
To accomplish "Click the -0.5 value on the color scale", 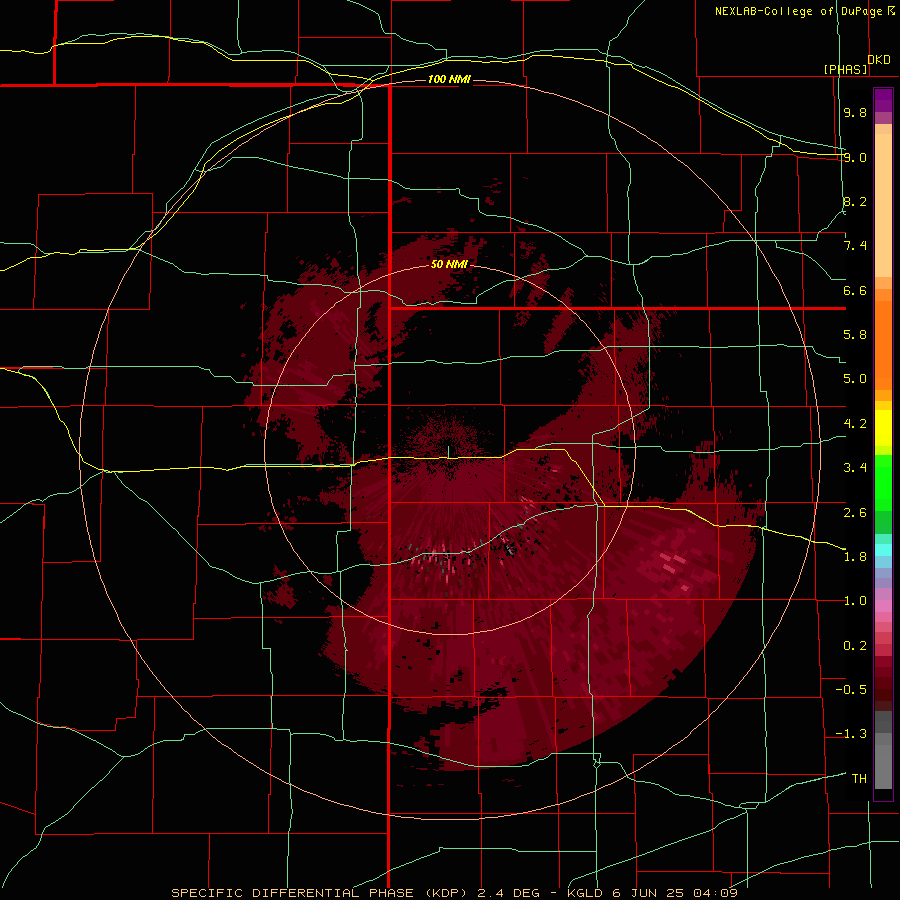I will pyautogui.click(x=851, y=690).
